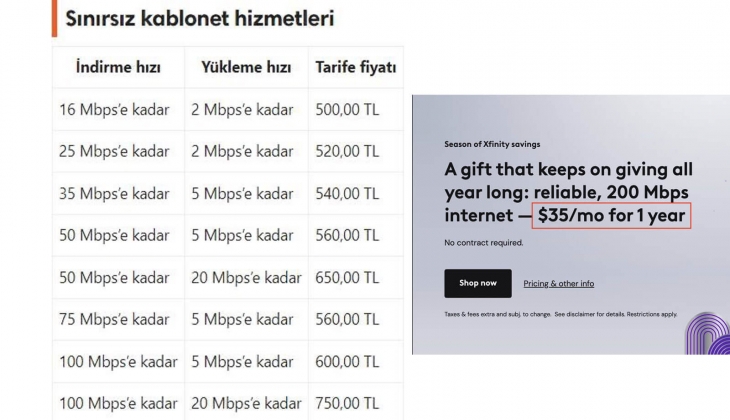Screen dimensions: 730x420
Task: Select the 16 Mbps'e kadar download cell
Action: tap(115, 109)
